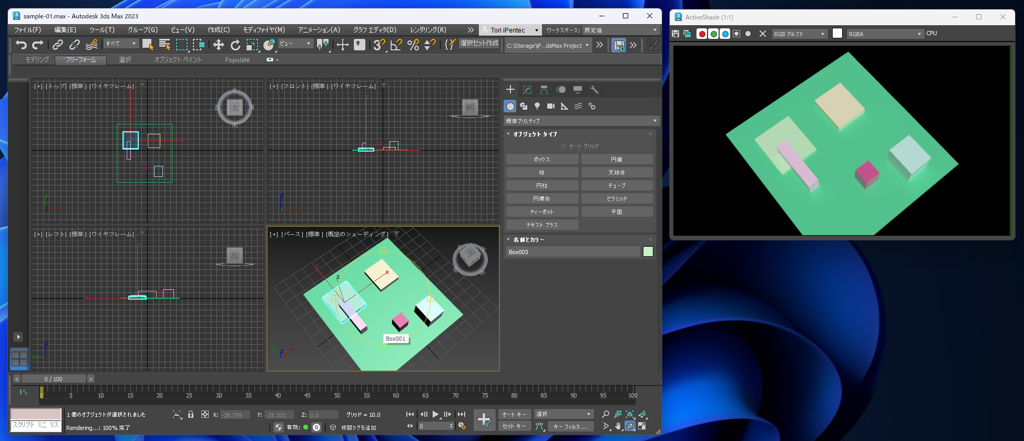Open the reference coordinate system ビュー dropdown
Screen dimensions: 1024x441
coord(296,44)
